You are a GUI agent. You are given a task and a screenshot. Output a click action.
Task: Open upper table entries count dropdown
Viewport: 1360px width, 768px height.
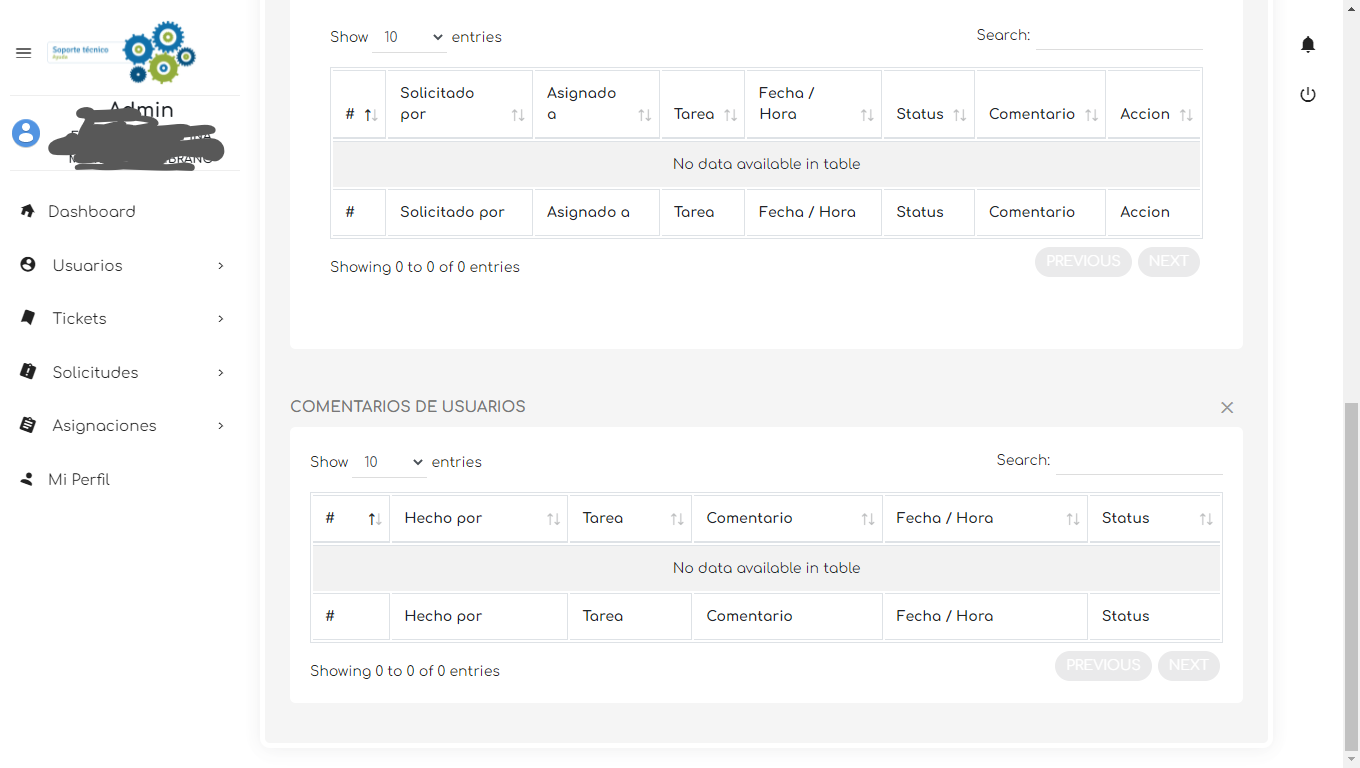[409, 37]
